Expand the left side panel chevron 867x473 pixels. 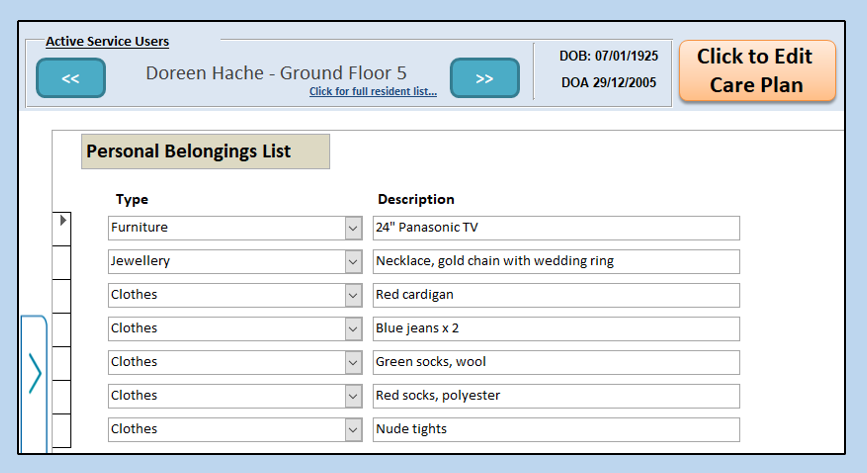click(x=35, y=373)
